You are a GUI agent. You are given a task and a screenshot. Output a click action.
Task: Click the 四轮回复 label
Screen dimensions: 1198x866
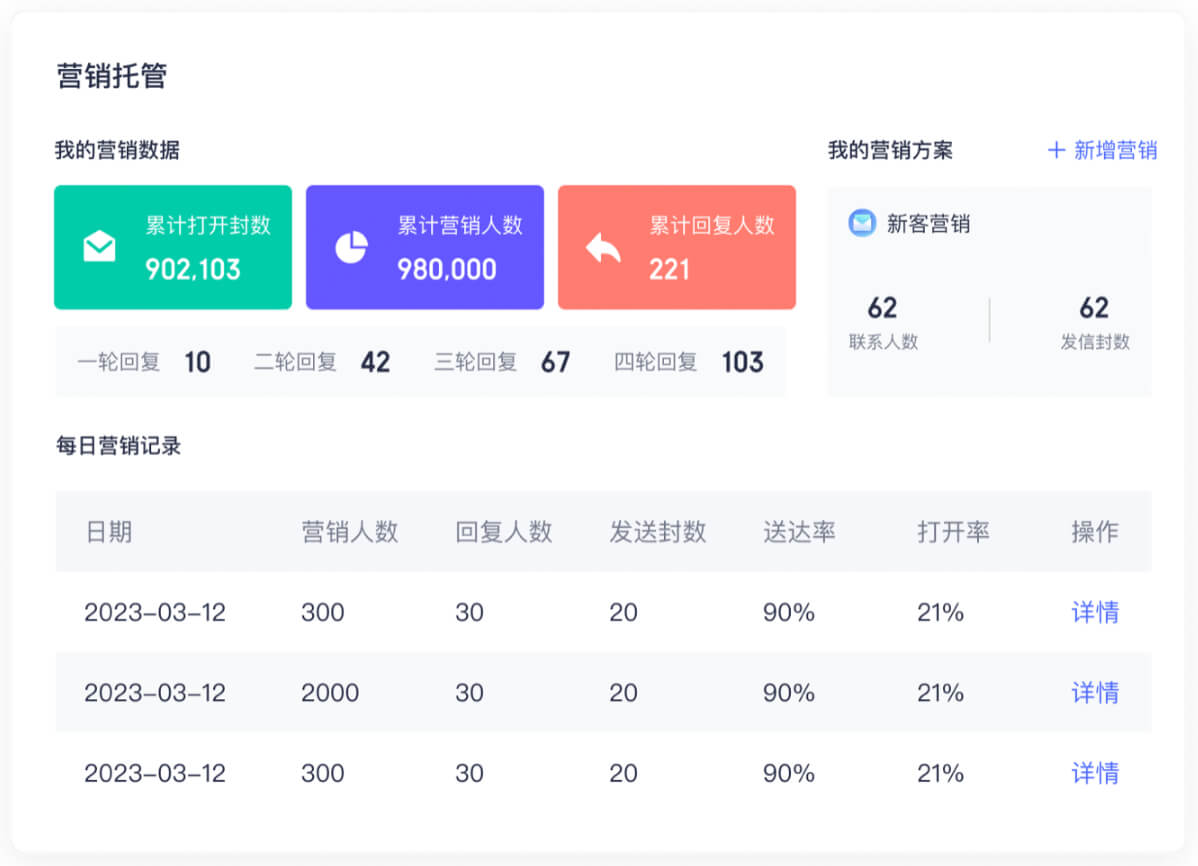[656, 362]
